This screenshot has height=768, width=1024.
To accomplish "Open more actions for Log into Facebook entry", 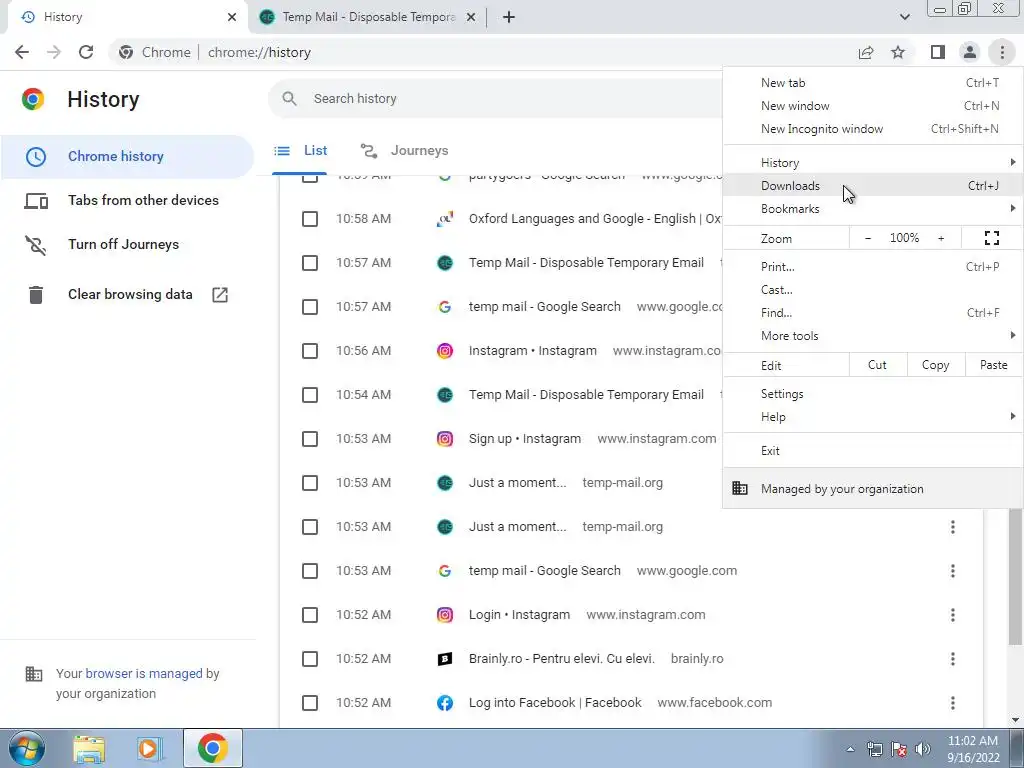I will [x=953, y=703].
